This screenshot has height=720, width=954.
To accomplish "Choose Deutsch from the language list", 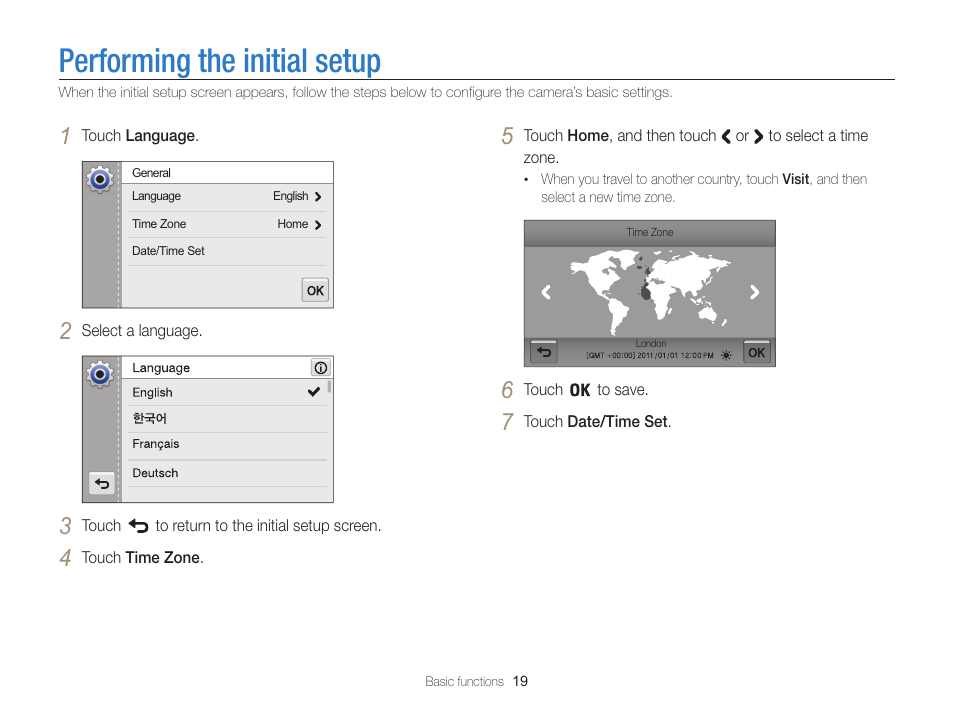I will 225,473.
